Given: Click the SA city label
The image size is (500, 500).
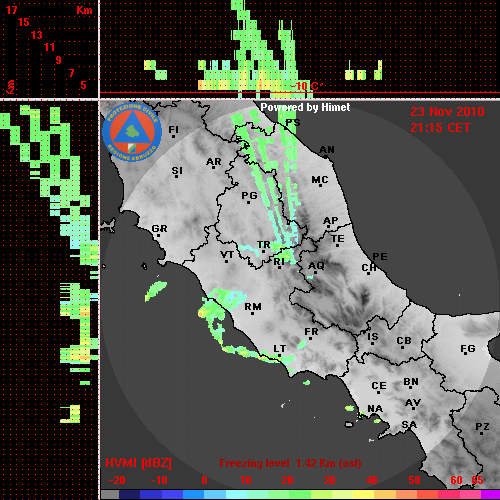Looking at the screenshot, I should pos(409,425).
